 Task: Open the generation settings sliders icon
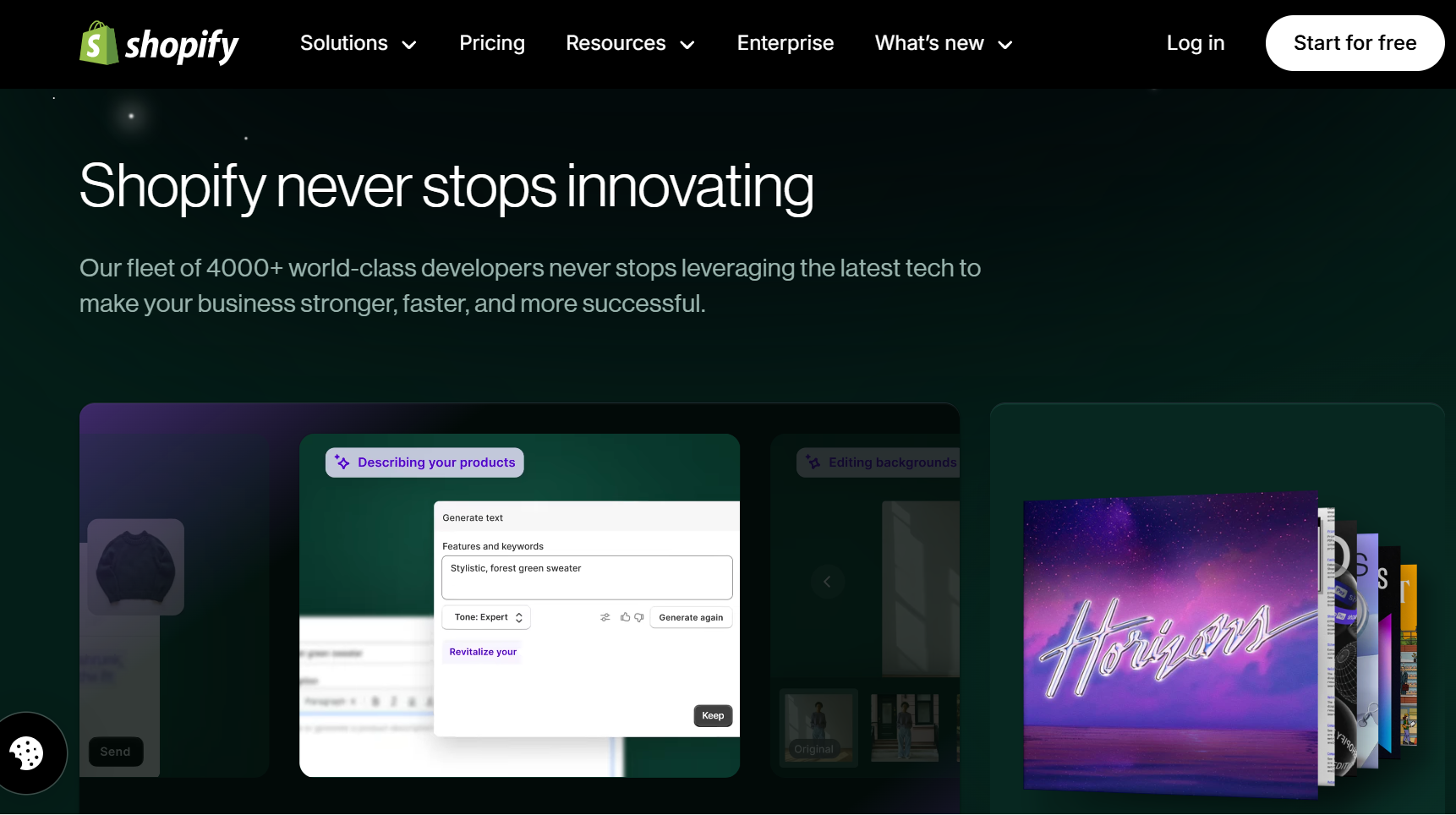coord(605,617)
